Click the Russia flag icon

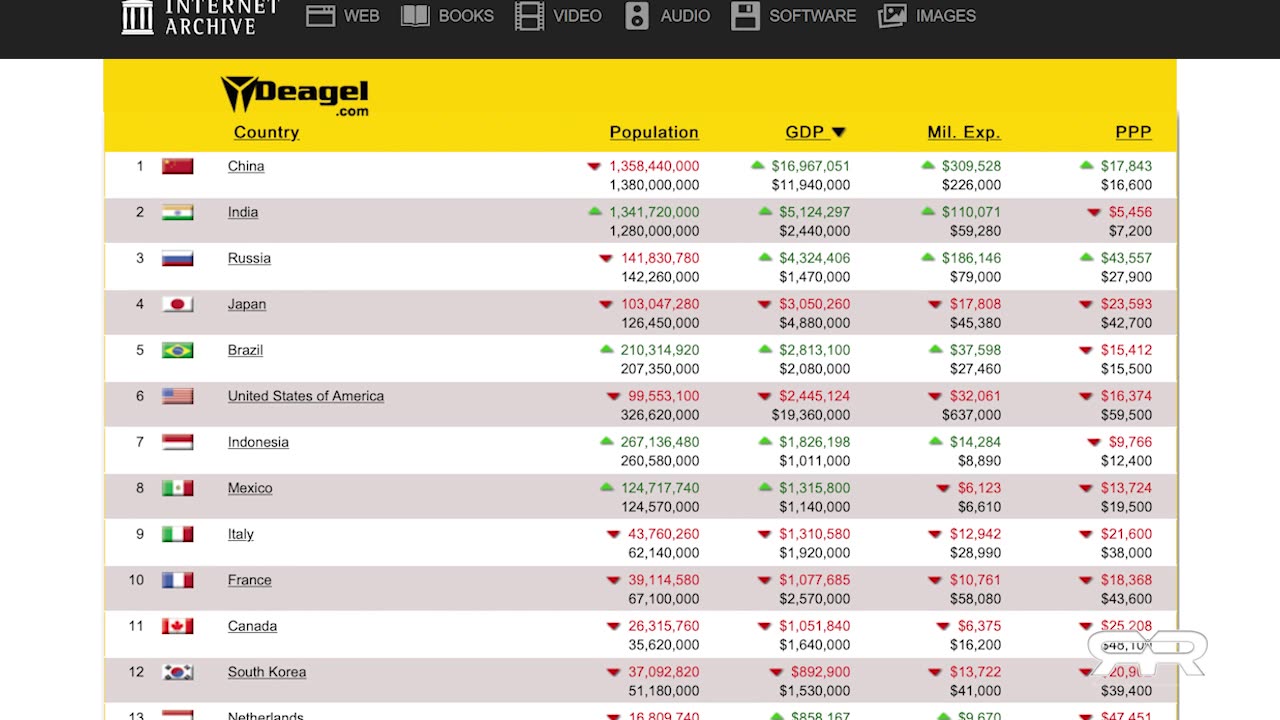(178, 258)
